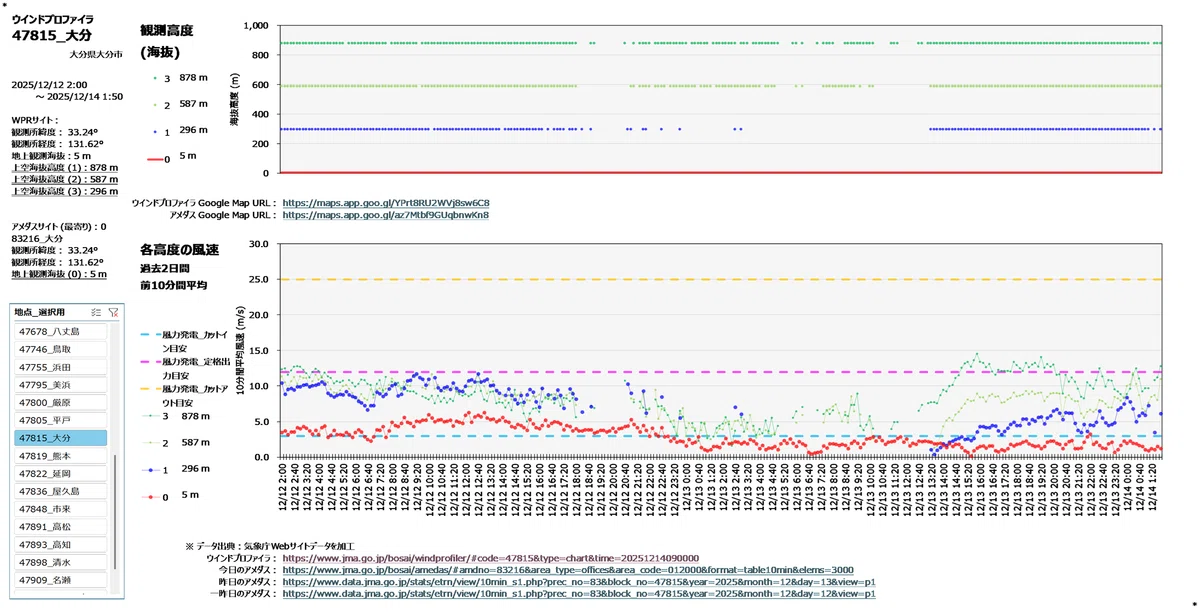Open the ウインドプロファイラ Google Map URL

[386, 203]
